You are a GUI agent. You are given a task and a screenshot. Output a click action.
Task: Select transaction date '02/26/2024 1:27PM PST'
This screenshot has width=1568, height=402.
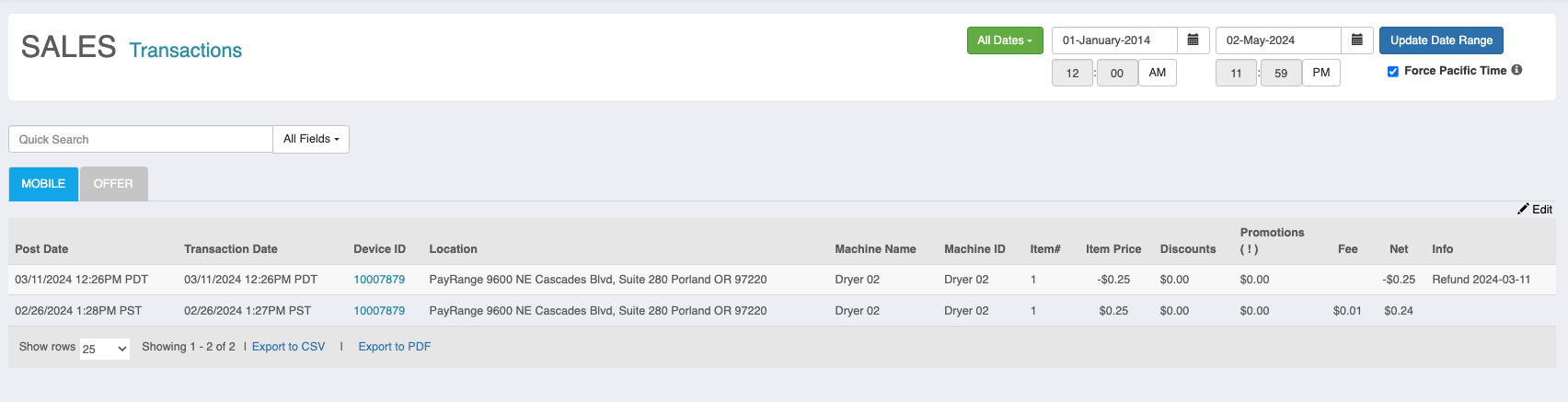(248, 311)
